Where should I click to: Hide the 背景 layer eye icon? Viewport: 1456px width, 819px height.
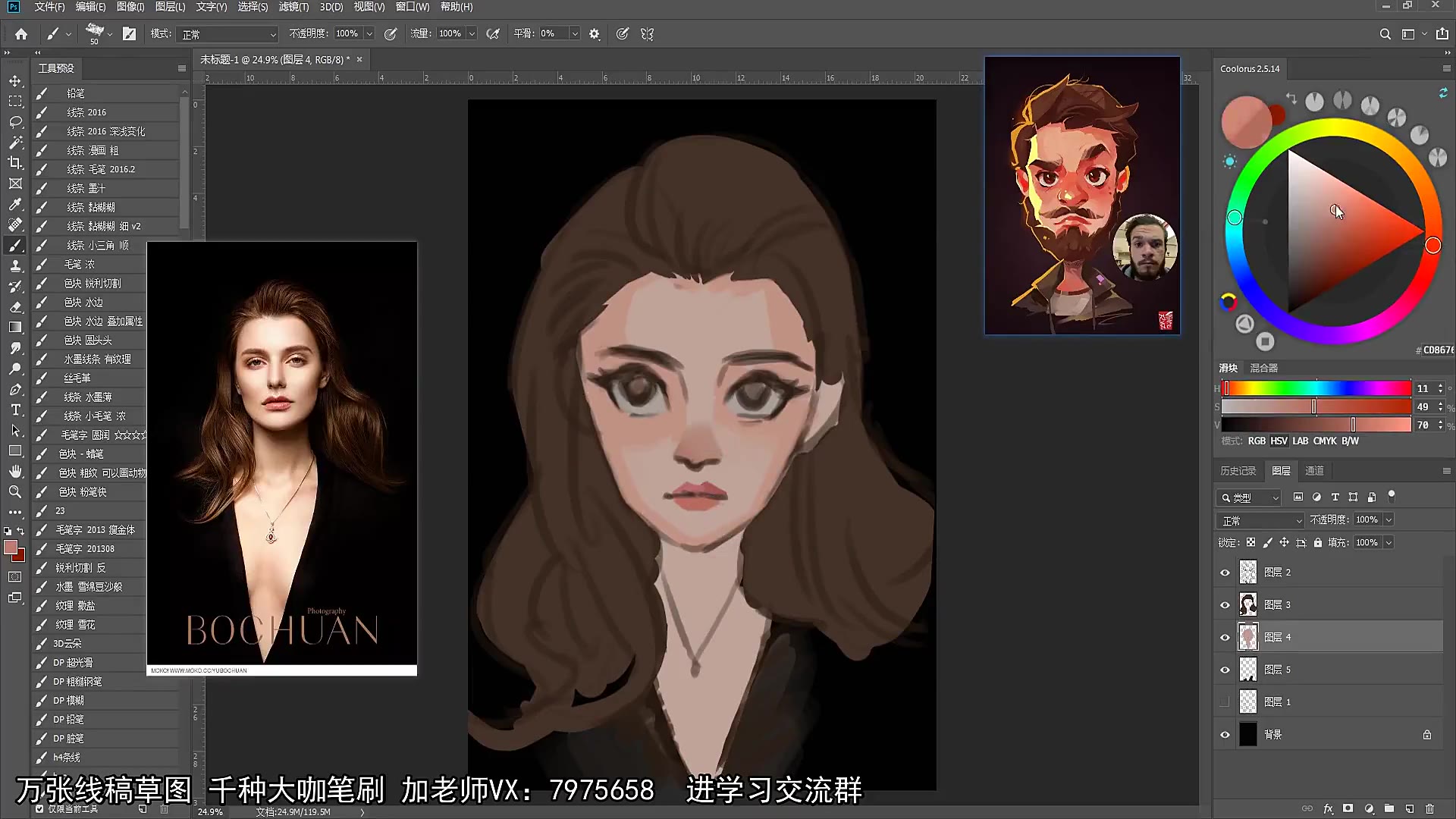1225,735
